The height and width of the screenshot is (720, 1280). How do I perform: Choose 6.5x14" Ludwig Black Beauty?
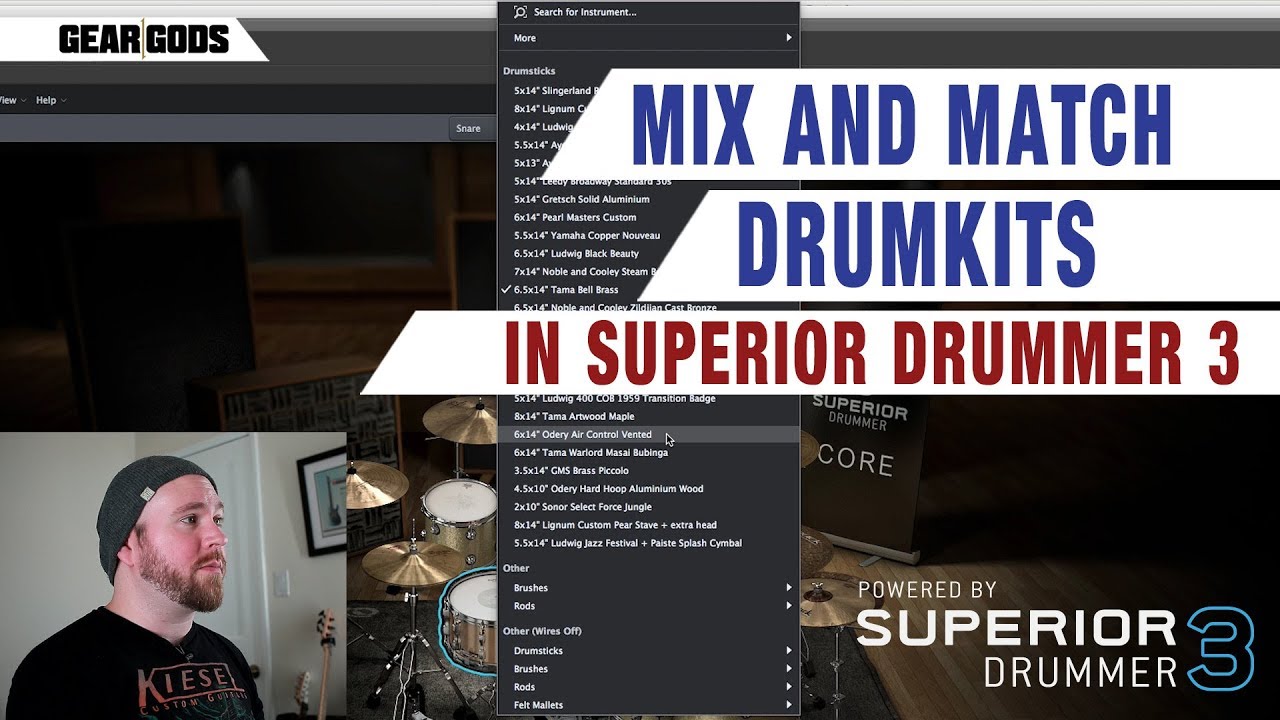[x=648, y=253]
